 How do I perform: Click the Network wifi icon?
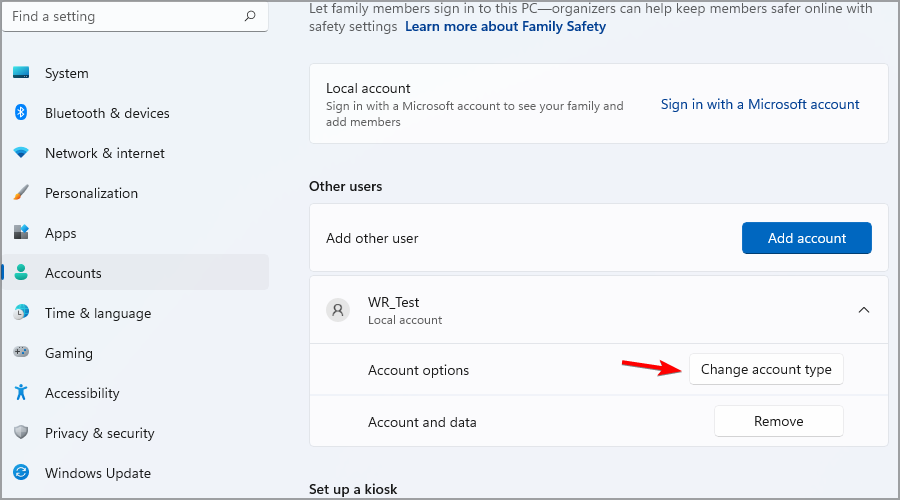pos(21,153)
